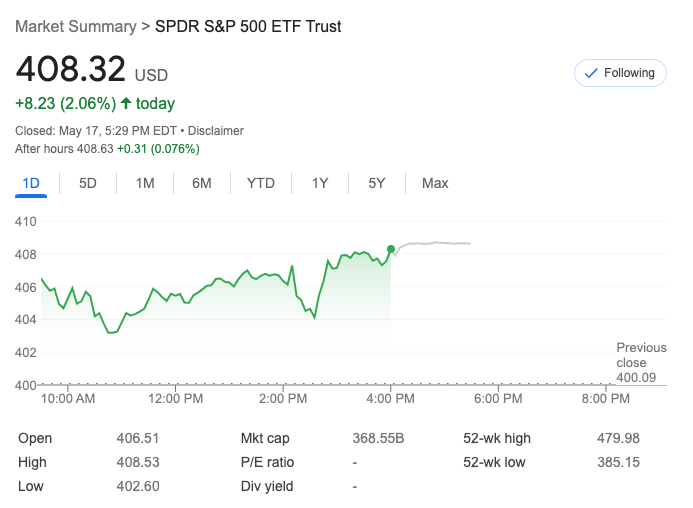The width and height of the screenshot is (693, 508).
Task: Switch to the 5D time range
Action: [x=88, y=183]
